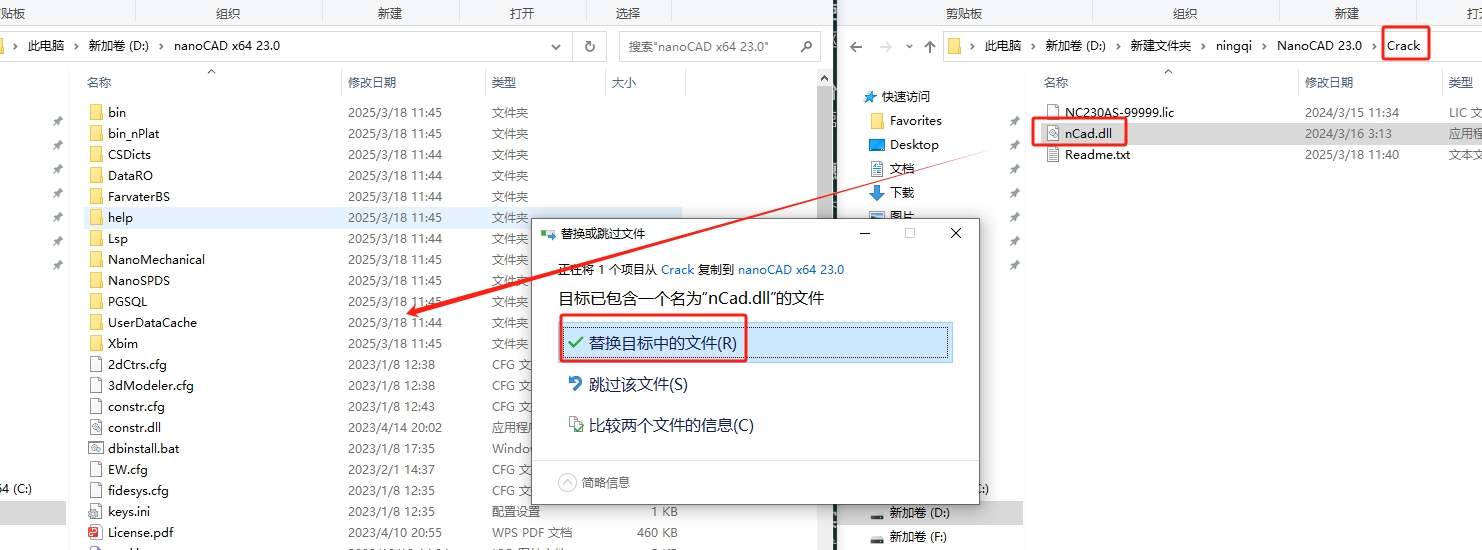This screenshot has width=1482, height=550.
Task: Select the FarvaterBS folder icon
Action: [x=96, y=196]
